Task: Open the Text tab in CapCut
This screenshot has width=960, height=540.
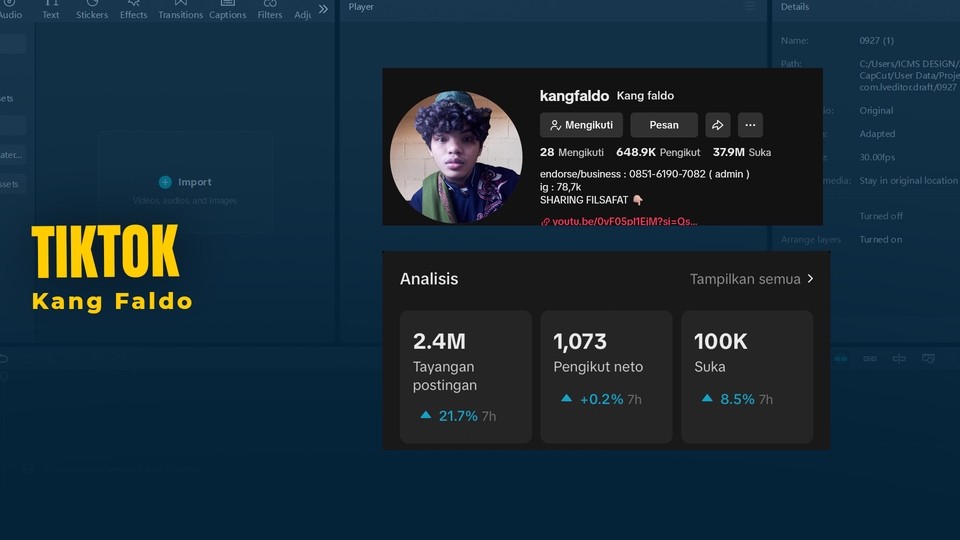Action: pyautogui.click(x=51, y=10)
